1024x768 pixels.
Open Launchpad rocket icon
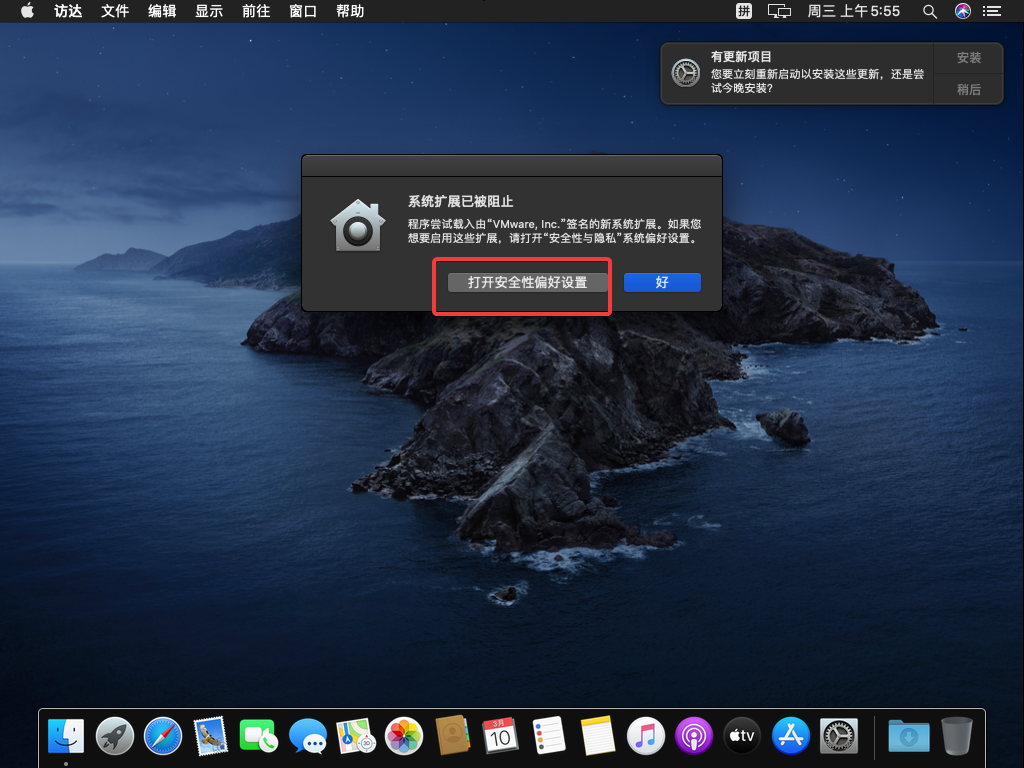click(115, 737)
